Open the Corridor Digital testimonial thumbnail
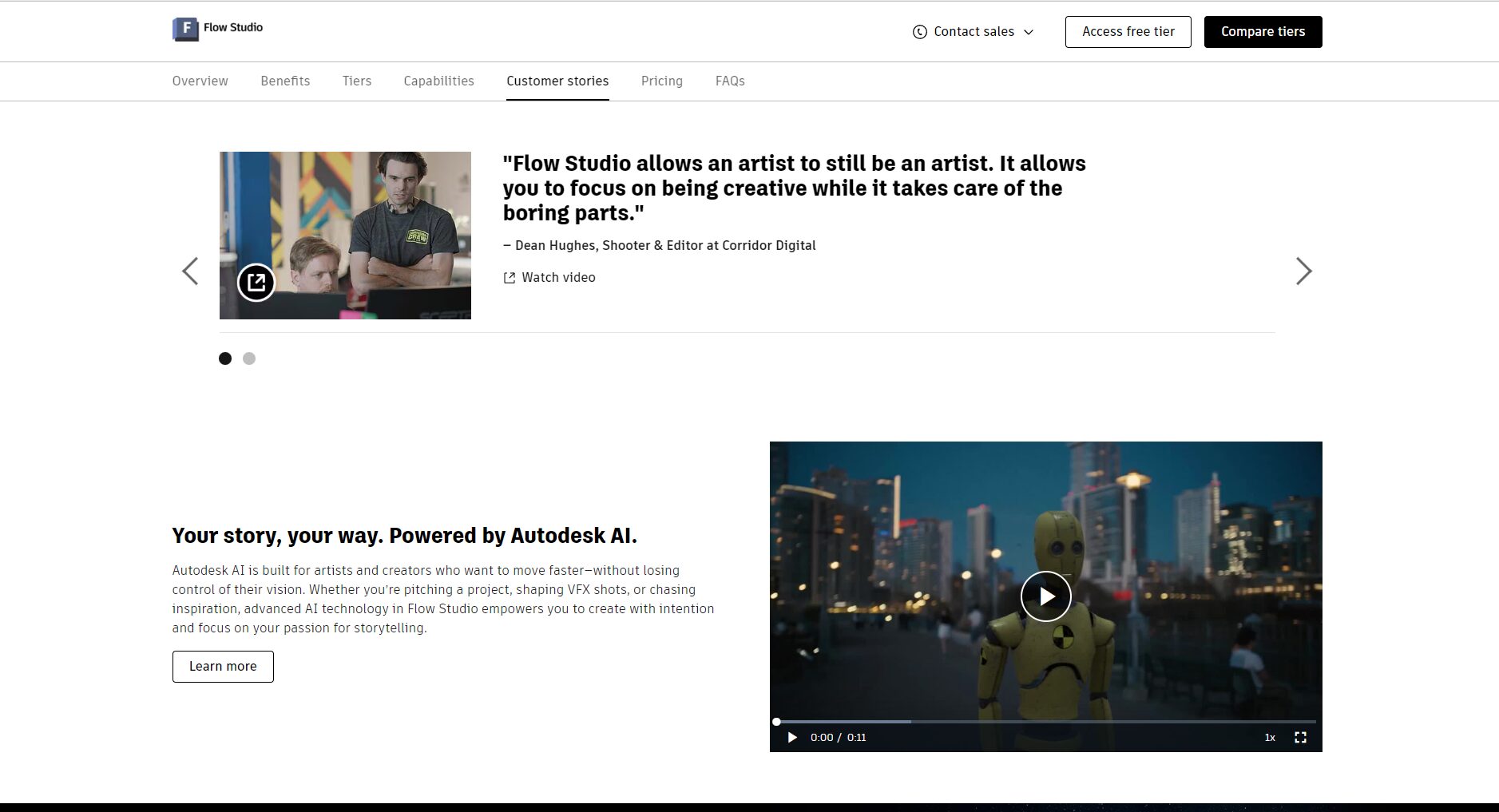 (345, 236)
